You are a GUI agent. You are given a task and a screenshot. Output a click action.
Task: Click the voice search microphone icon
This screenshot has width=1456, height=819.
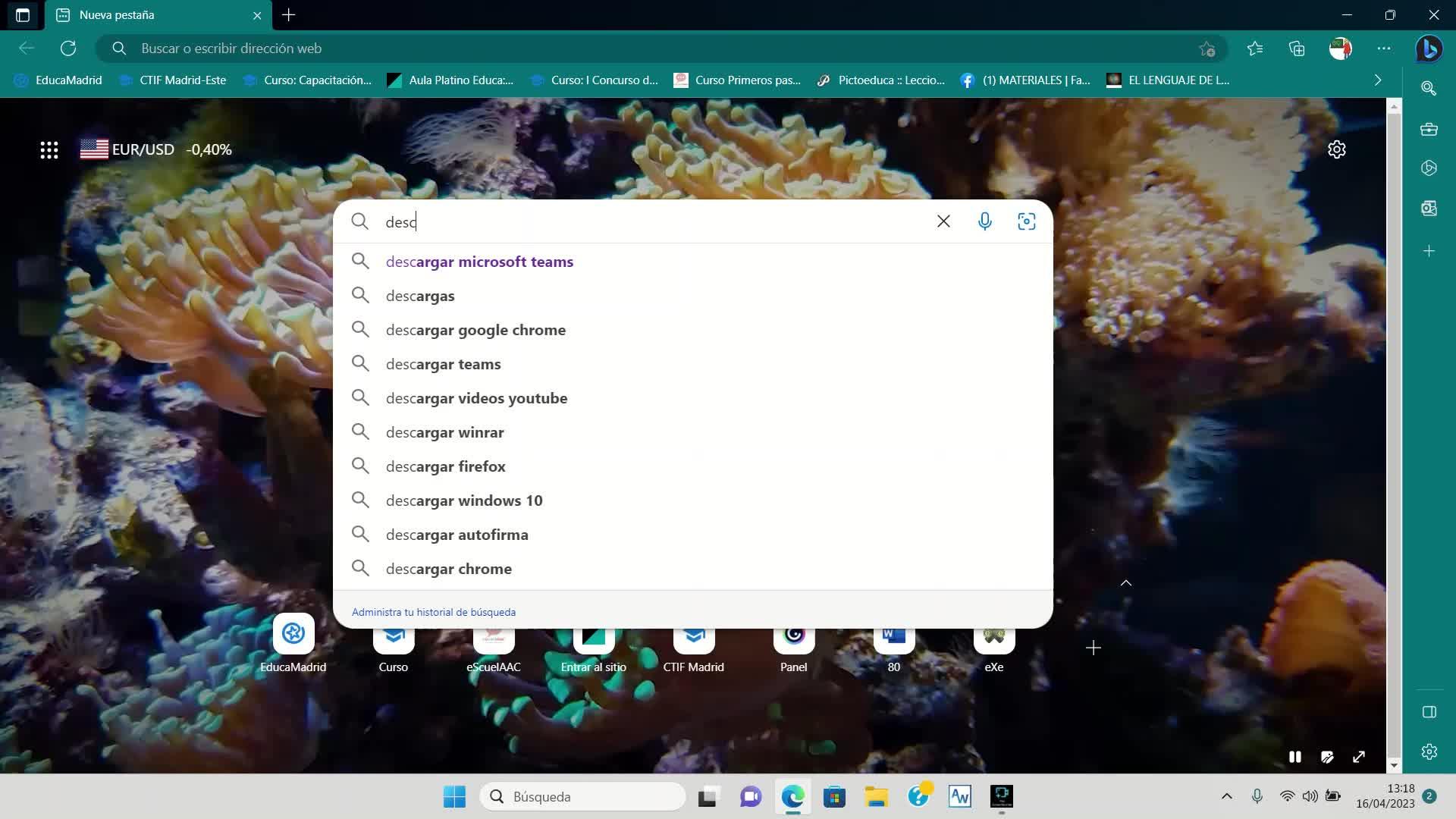click(x=984, y=221)
